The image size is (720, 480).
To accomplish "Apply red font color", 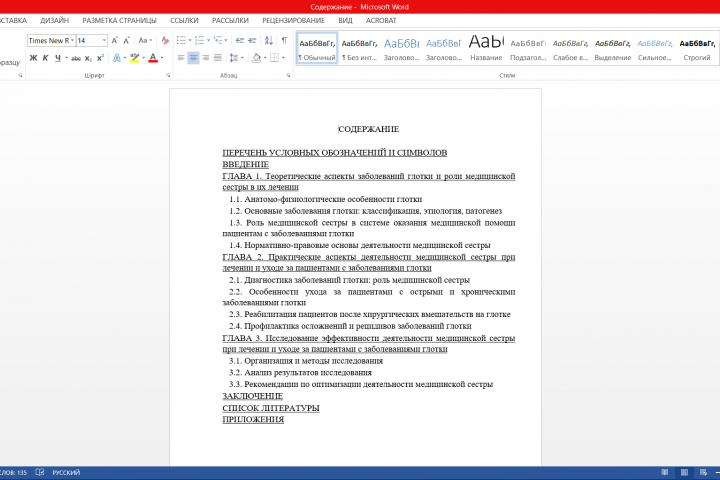I will pos(153,58).
